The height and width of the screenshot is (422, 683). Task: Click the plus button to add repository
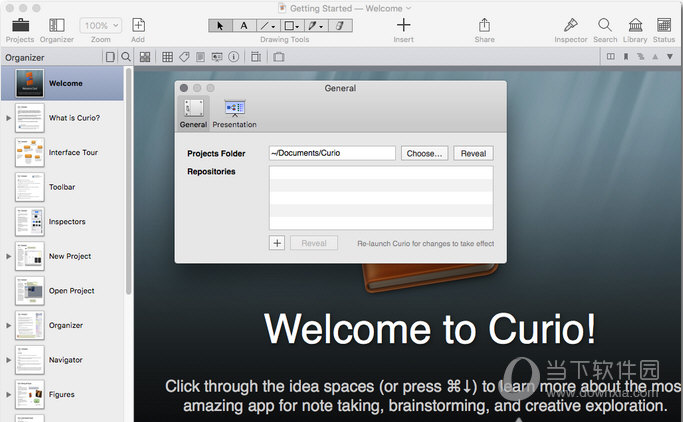coord(277,243)
